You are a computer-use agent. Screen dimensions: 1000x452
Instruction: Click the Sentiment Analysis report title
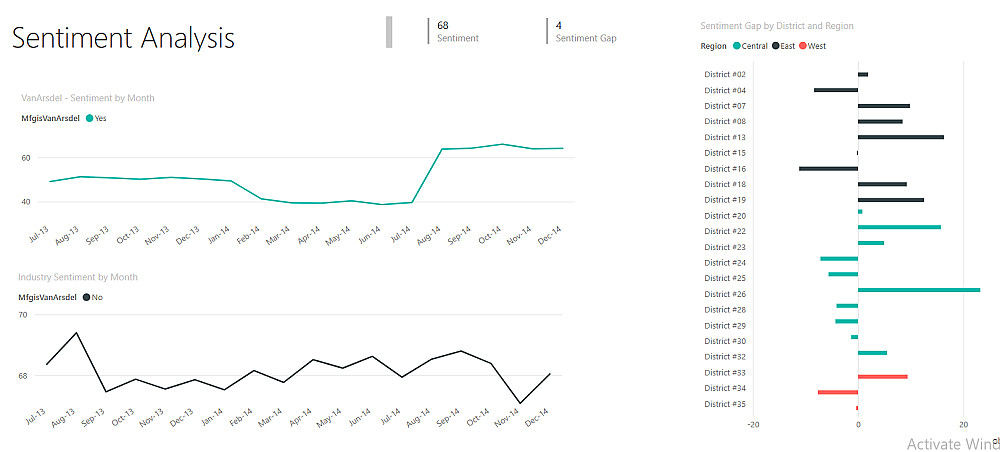123,38
